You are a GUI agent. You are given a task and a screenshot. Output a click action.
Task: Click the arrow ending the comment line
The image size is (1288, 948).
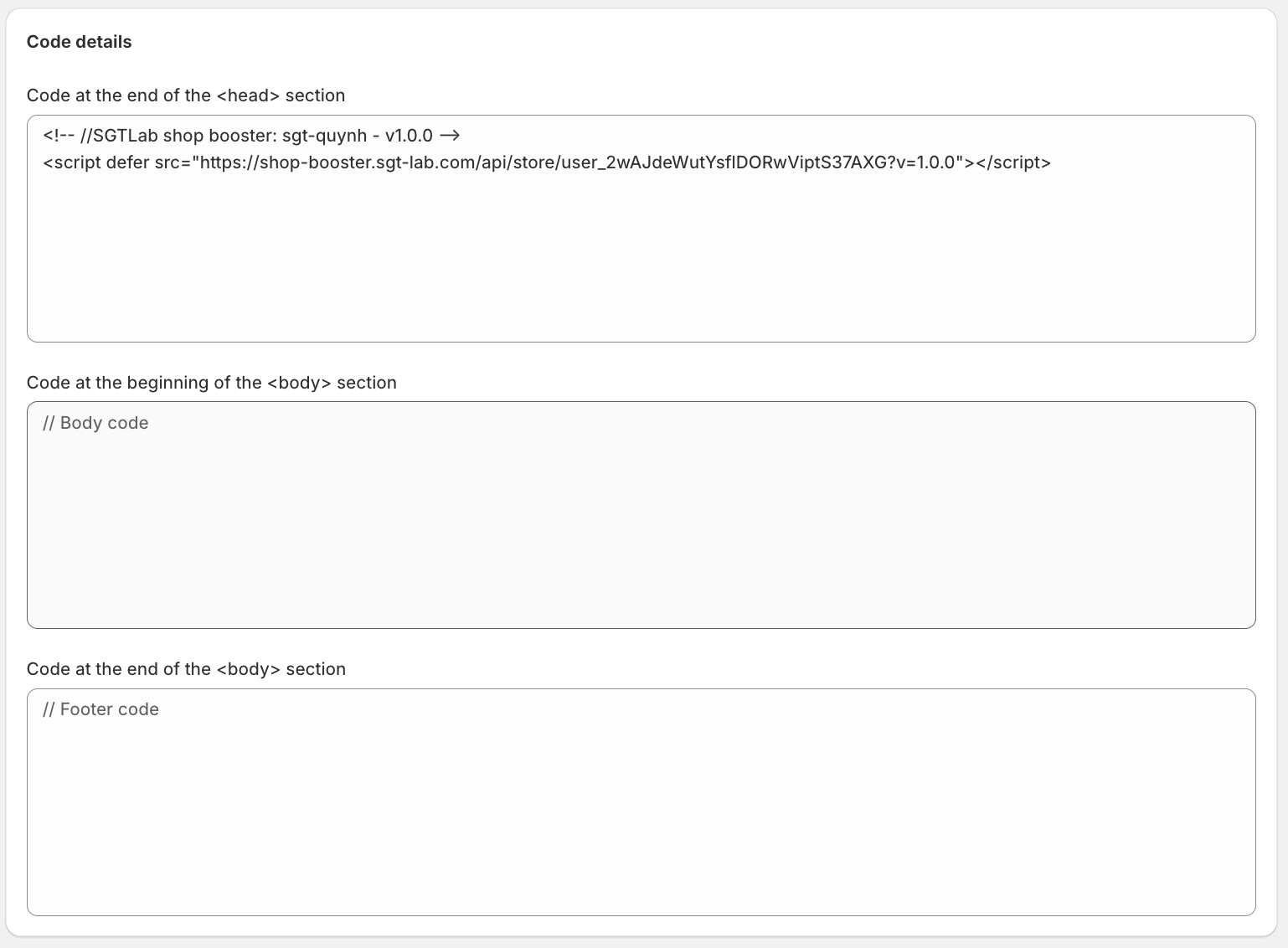[x=450, y=136]
